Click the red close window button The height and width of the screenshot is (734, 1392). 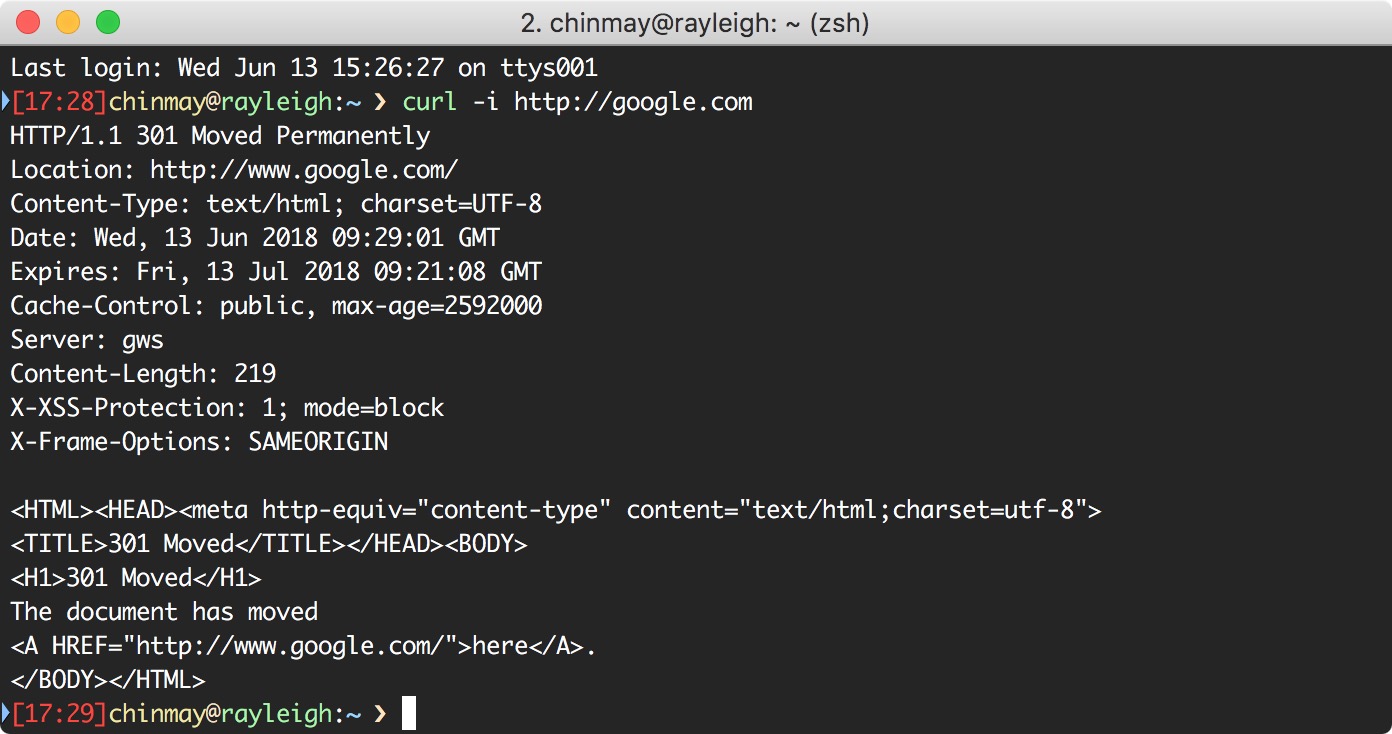tap(28, 22)
